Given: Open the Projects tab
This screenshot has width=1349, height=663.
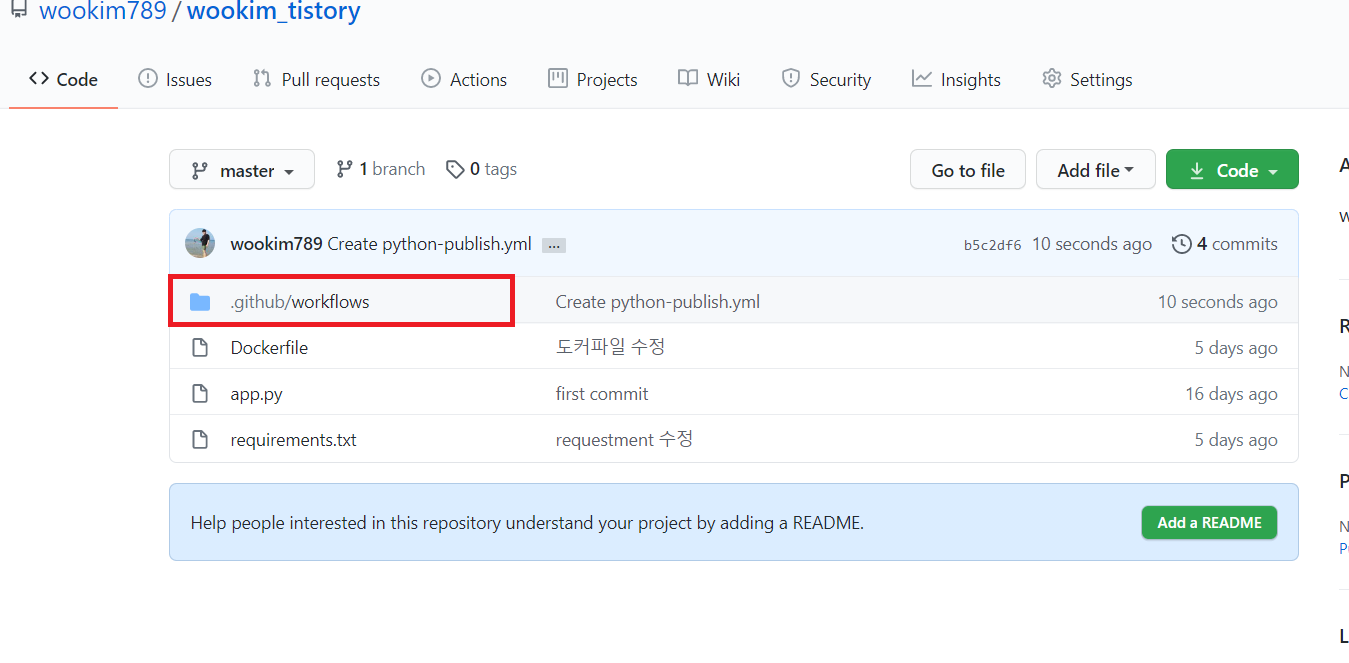Looking at the screenshot, I should 593,80.
